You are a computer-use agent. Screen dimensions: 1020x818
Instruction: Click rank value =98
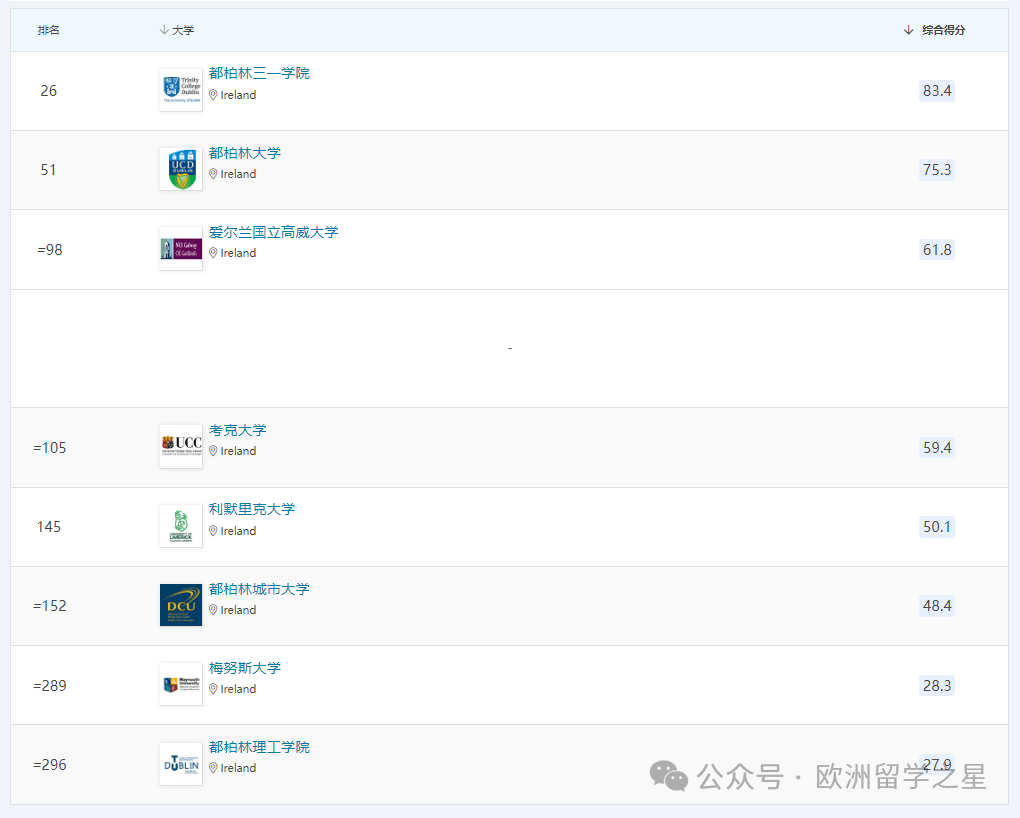(x=50, y=250)
